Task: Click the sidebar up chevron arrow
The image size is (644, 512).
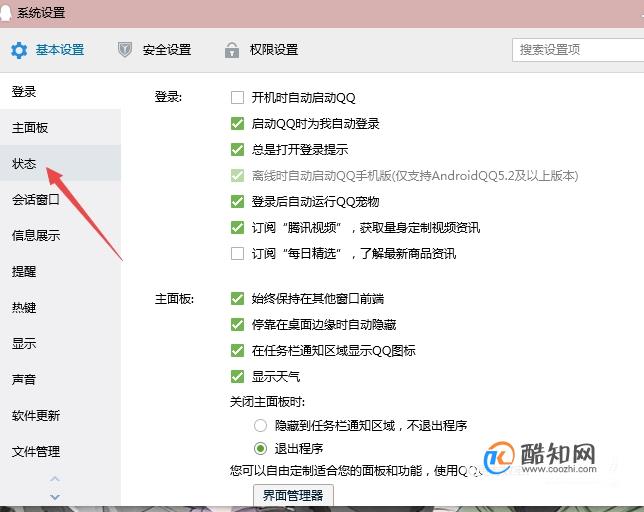Action: 55,479
